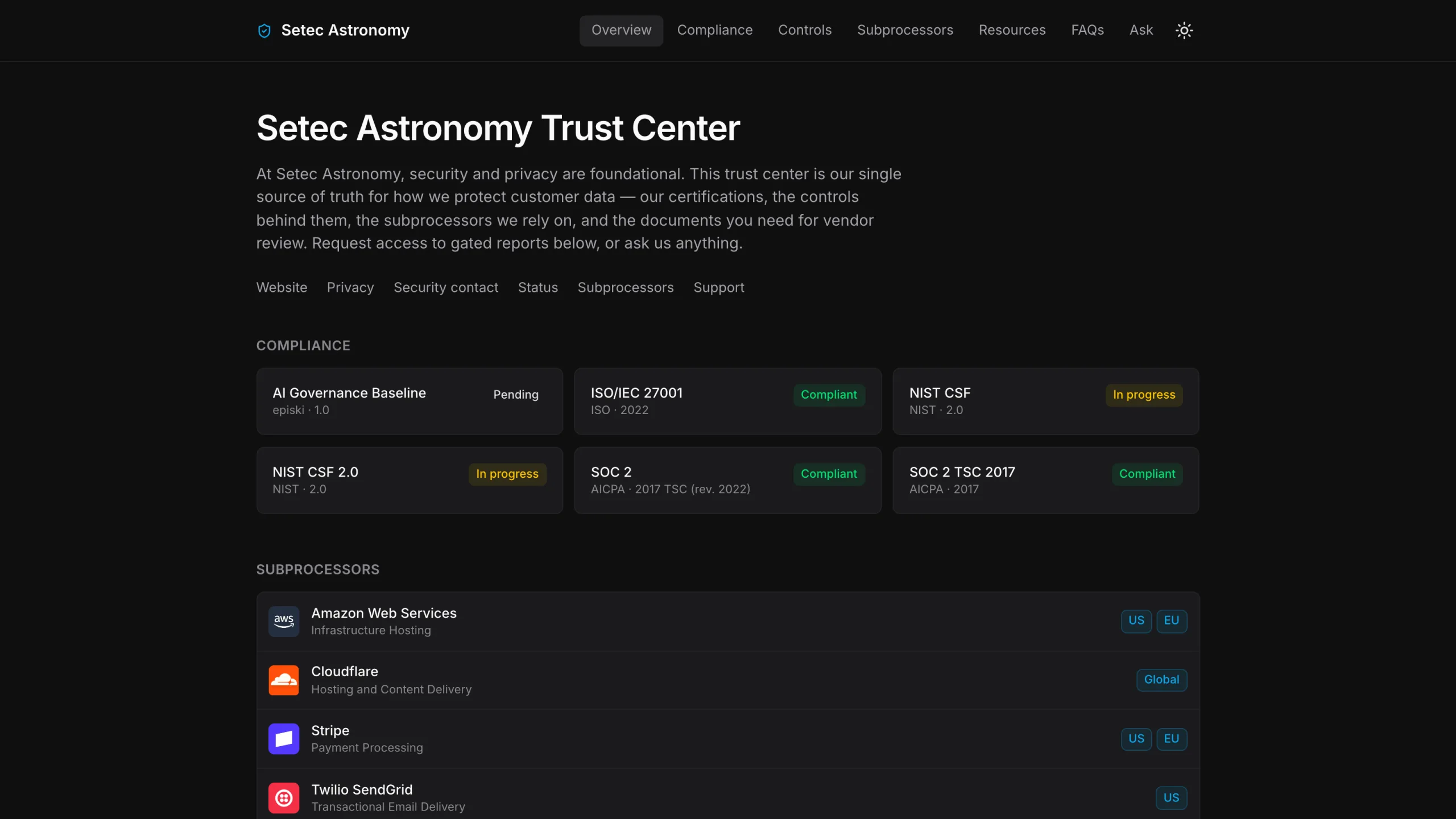Screen dimensions: 1456x819
Task: Select the Cloudflare Hosting and Content Delivery text
Action: (x=391, y=689)
